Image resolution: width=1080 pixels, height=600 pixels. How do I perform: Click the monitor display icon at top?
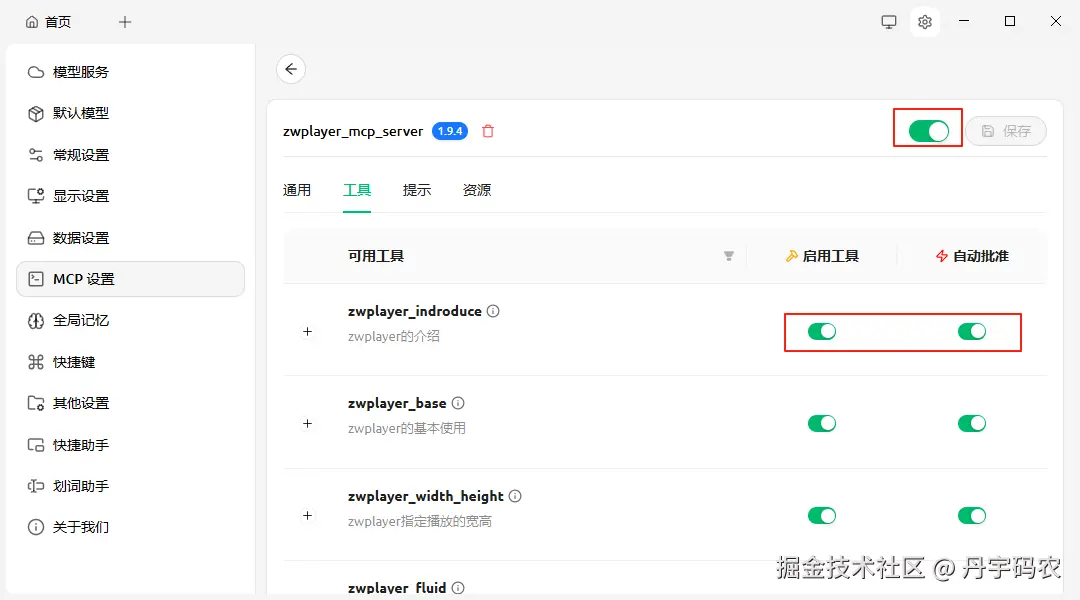point(889,22)
